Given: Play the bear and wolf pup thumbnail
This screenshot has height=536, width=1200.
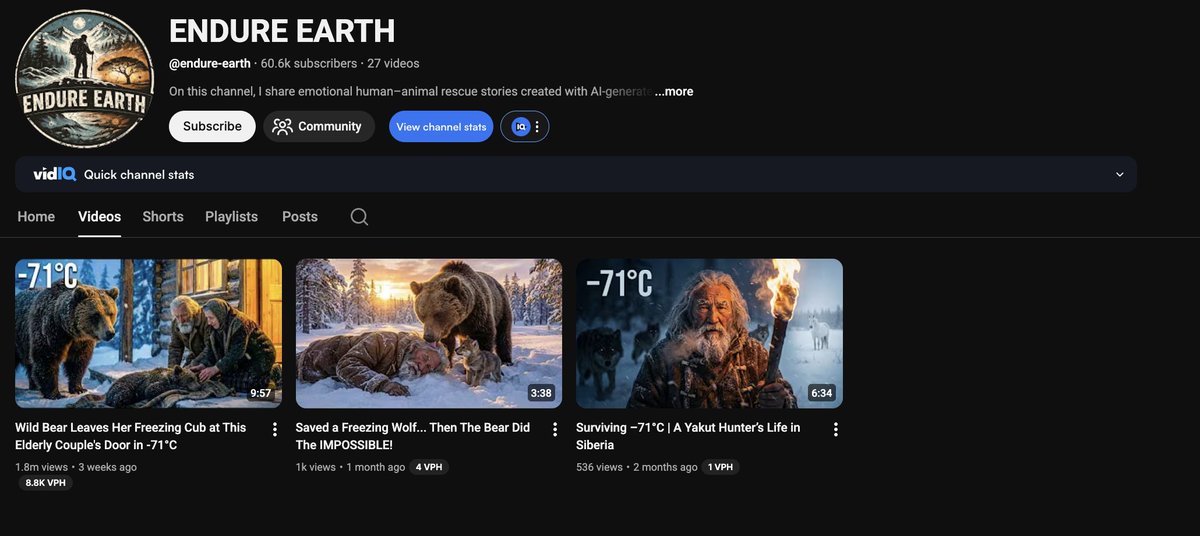Looking at the screenshot, I should 429,334.
